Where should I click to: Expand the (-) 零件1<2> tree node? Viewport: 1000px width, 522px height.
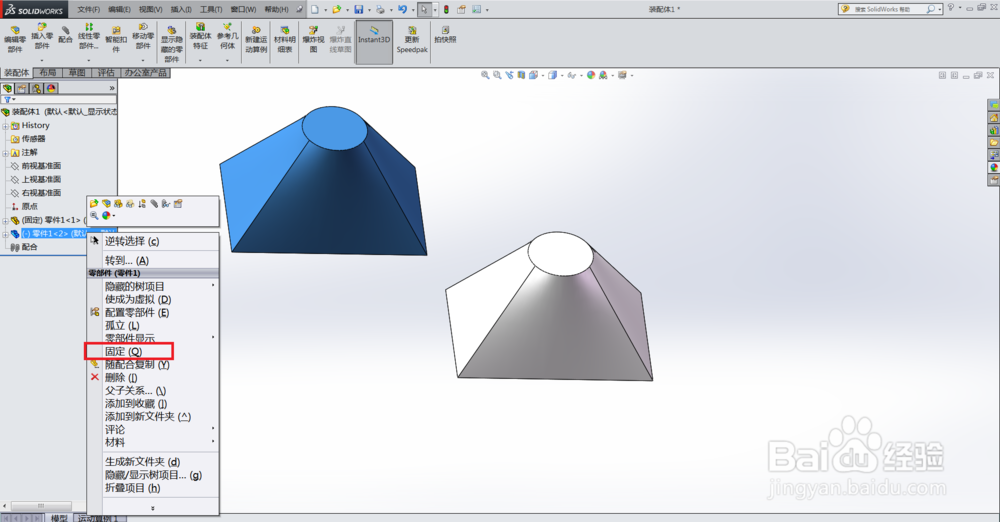pyautogui.click(x=5, y=234)
